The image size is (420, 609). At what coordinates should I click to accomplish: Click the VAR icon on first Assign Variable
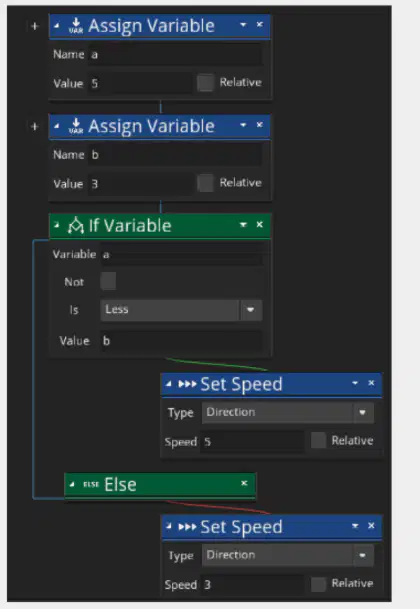[x=76, y=25]
